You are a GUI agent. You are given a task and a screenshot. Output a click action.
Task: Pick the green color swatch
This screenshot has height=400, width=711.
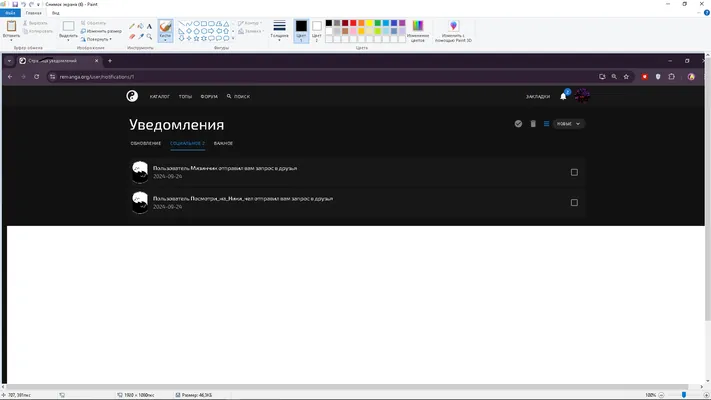(x=378, y=23)
